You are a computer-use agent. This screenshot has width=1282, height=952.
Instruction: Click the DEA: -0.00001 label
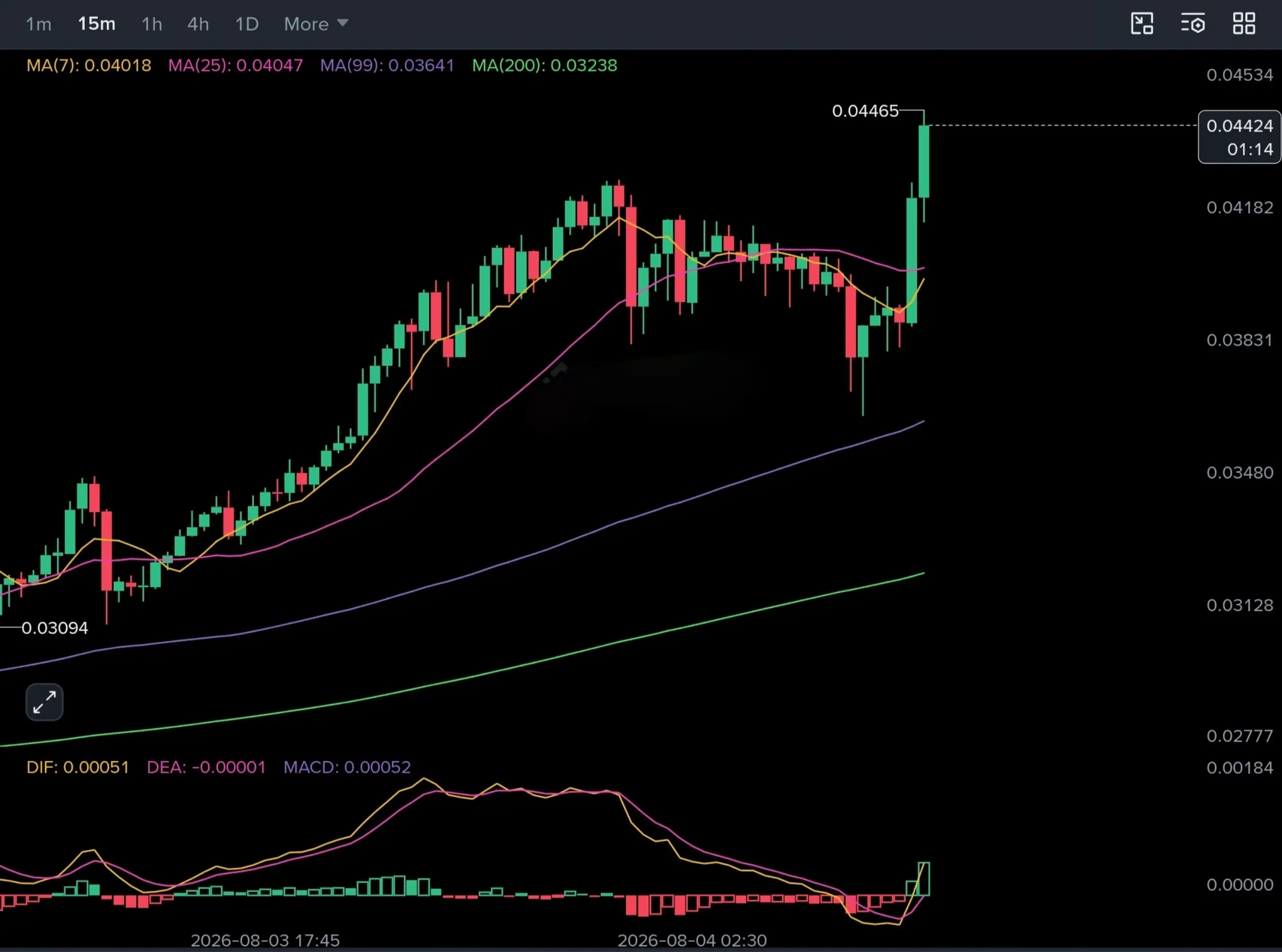206,768
